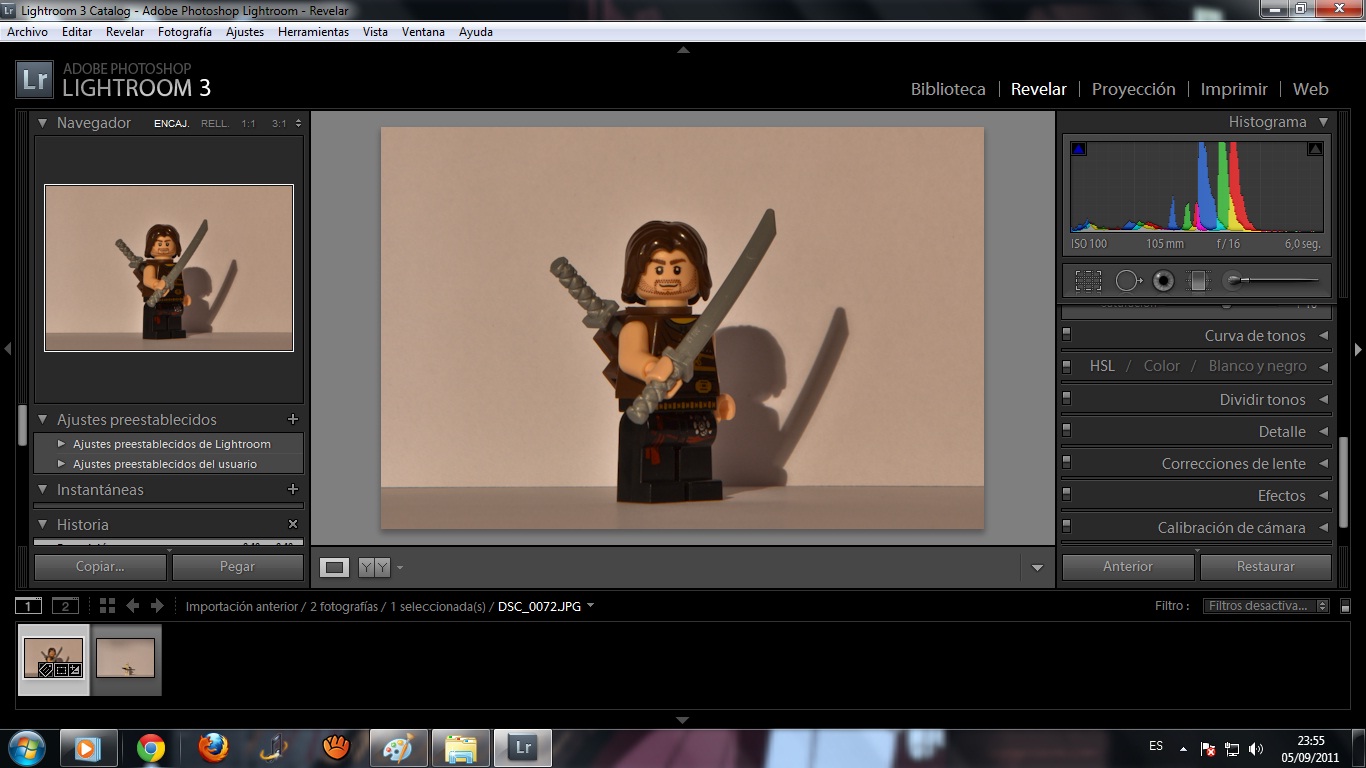Image resolution: width=1366 pixels, height=768 pixels.
Task: Click the volume icon in system tray
Action: tap(1255, 749)
